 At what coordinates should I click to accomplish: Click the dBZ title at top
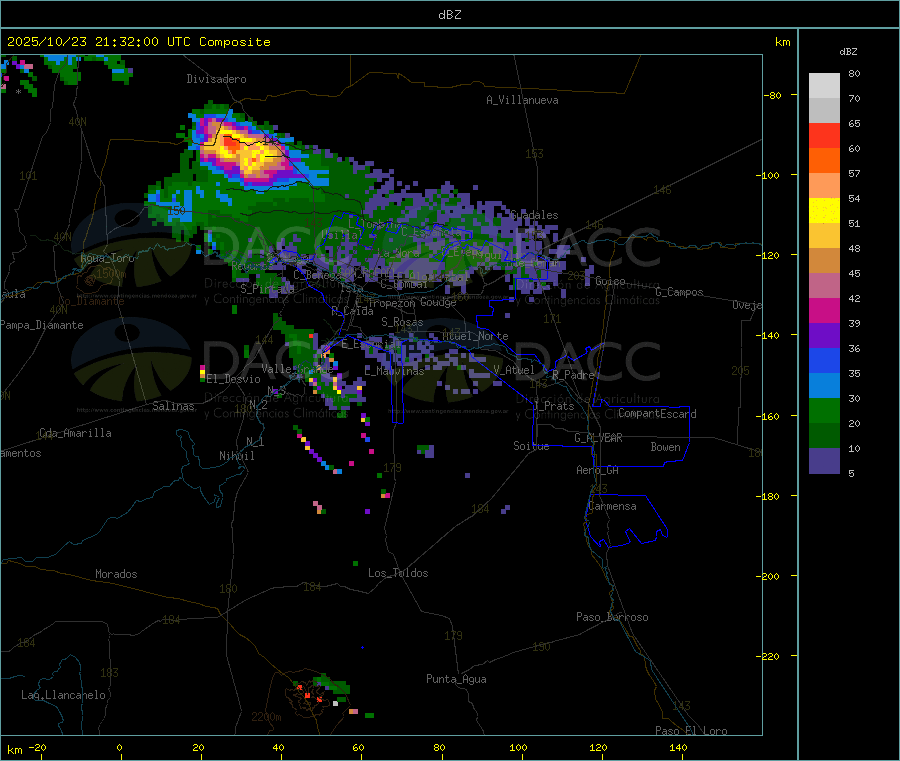[449, 15]
